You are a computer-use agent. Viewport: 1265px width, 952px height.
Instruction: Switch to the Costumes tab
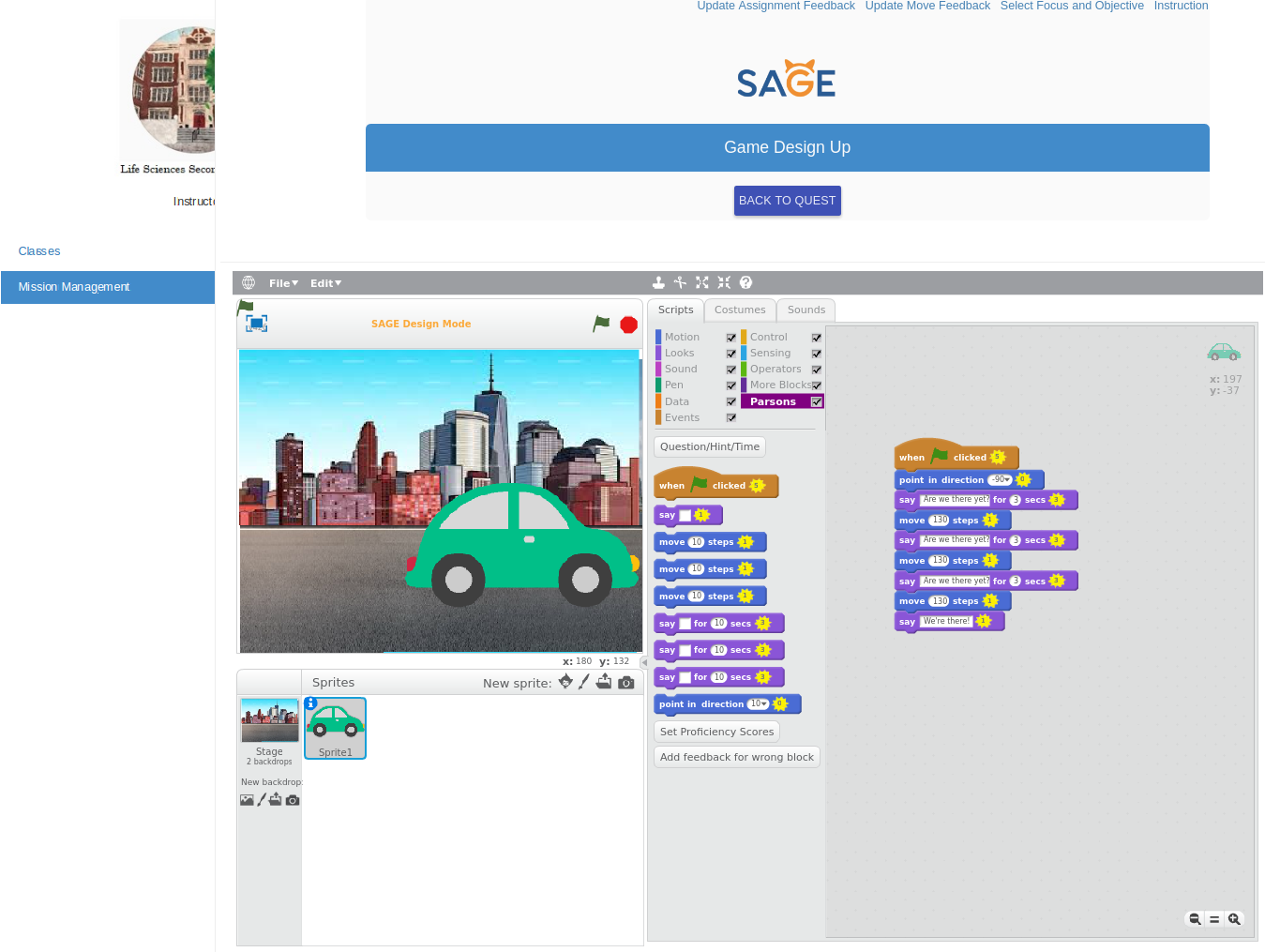point(740,310)
